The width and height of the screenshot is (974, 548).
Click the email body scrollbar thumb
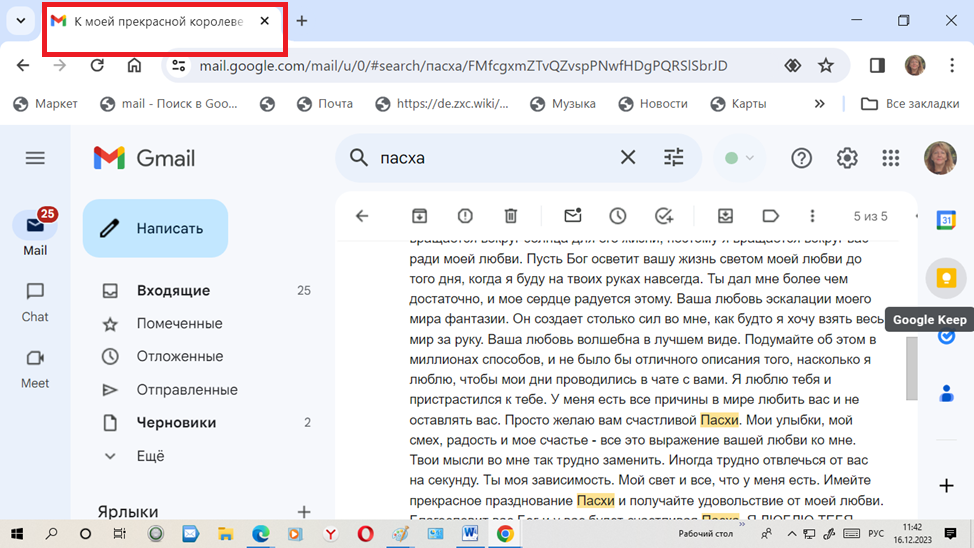(x=911, y=369)
